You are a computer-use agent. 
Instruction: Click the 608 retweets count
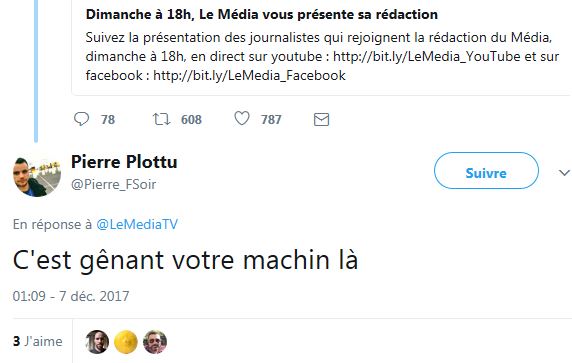pos(191,120)
